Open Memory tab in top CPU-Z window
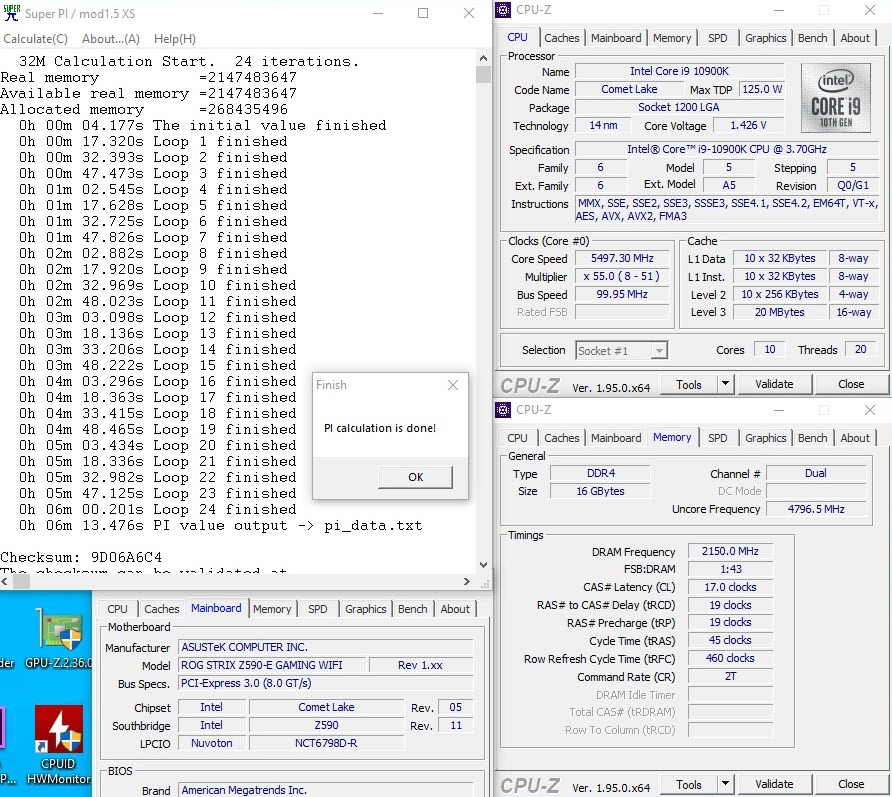The image size is (892, 797). coord(672,38)
